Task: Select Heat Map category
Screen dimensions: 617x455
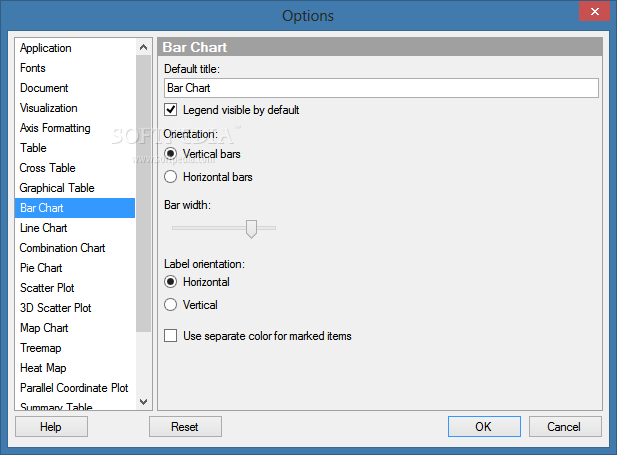Action: coord(75,368)
